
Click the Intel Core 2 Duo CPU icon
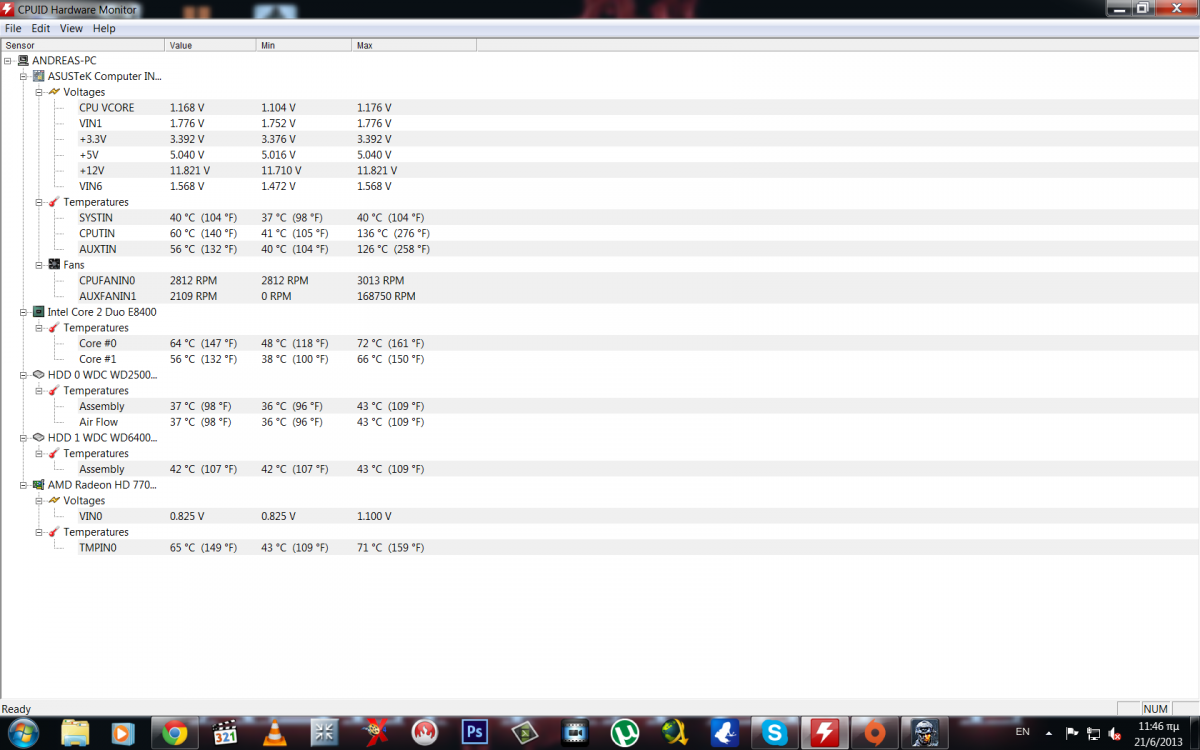(x=39, y=312)
